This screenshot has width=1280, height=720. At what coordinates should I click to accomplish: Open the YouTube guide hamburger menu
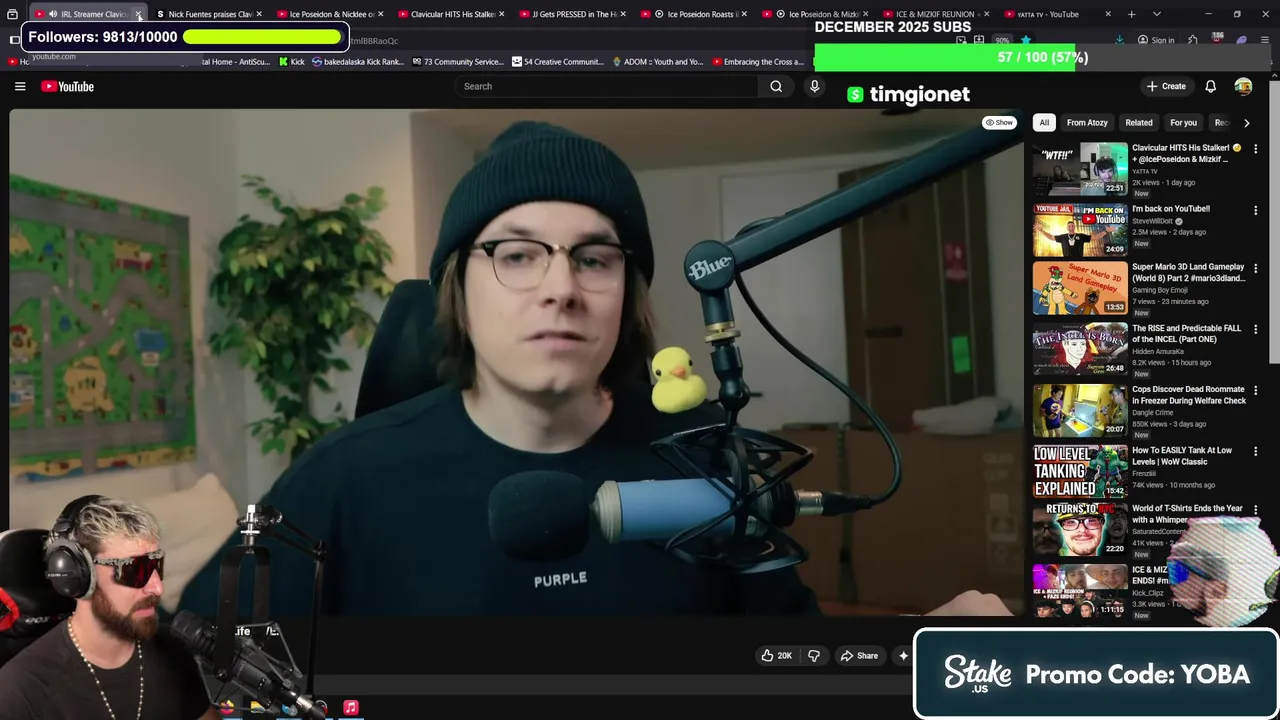pos(20,87)
